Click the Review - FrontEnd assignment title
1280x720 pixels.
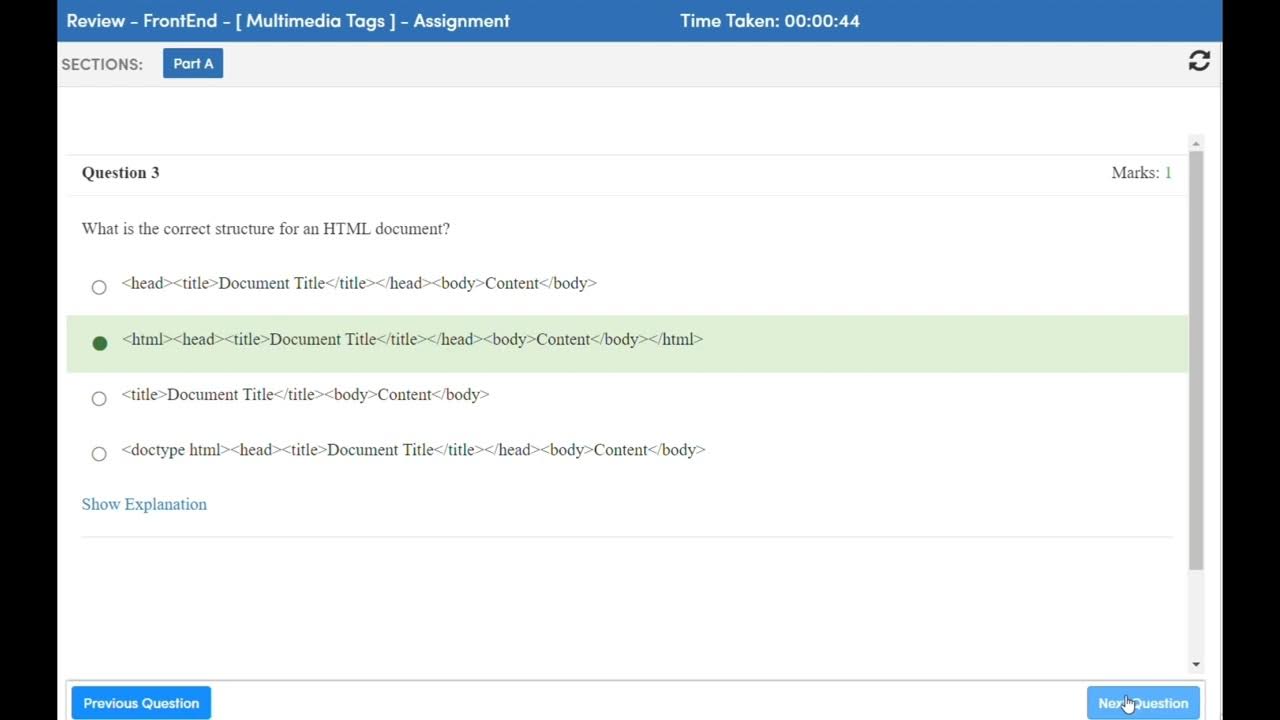[x=288, y=20]
